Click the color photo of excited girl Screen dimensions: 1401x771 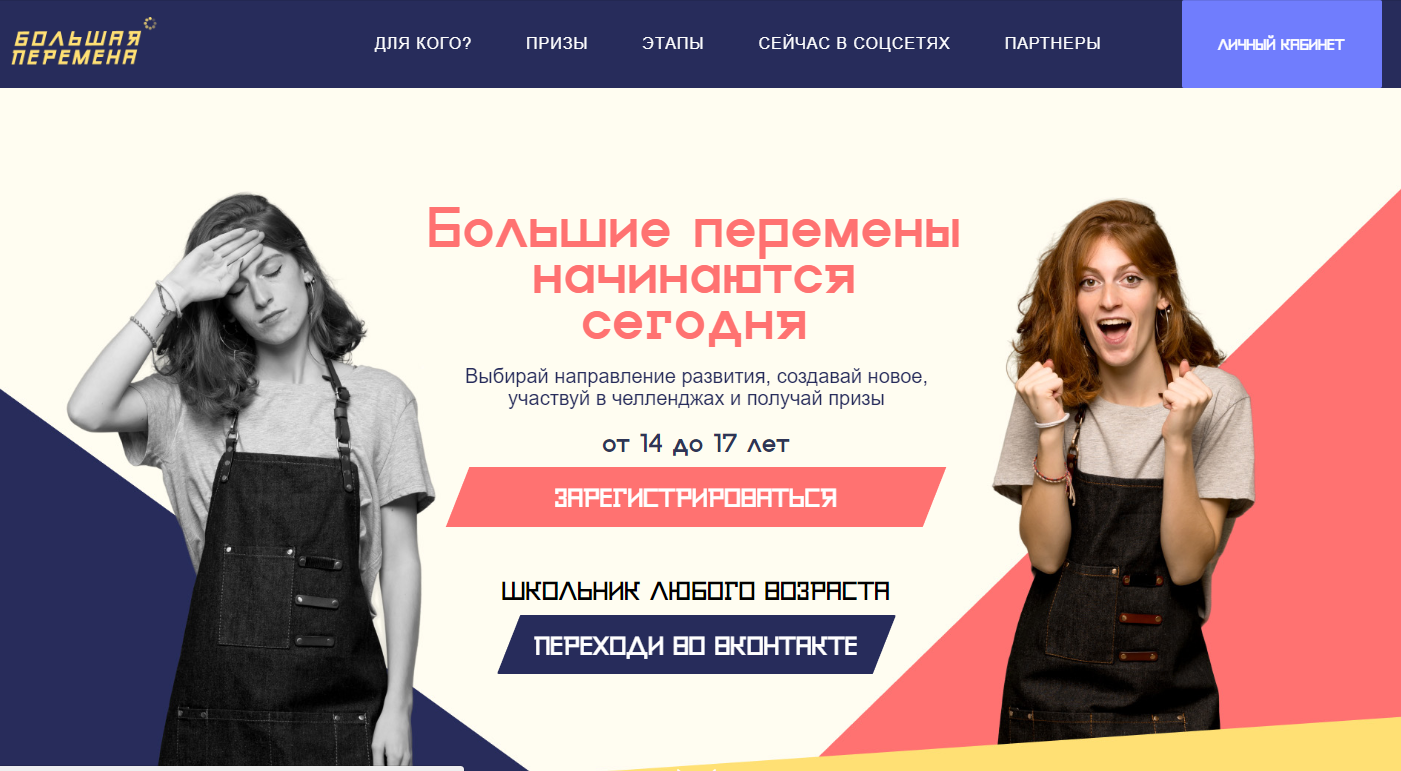coord(1125,470)
